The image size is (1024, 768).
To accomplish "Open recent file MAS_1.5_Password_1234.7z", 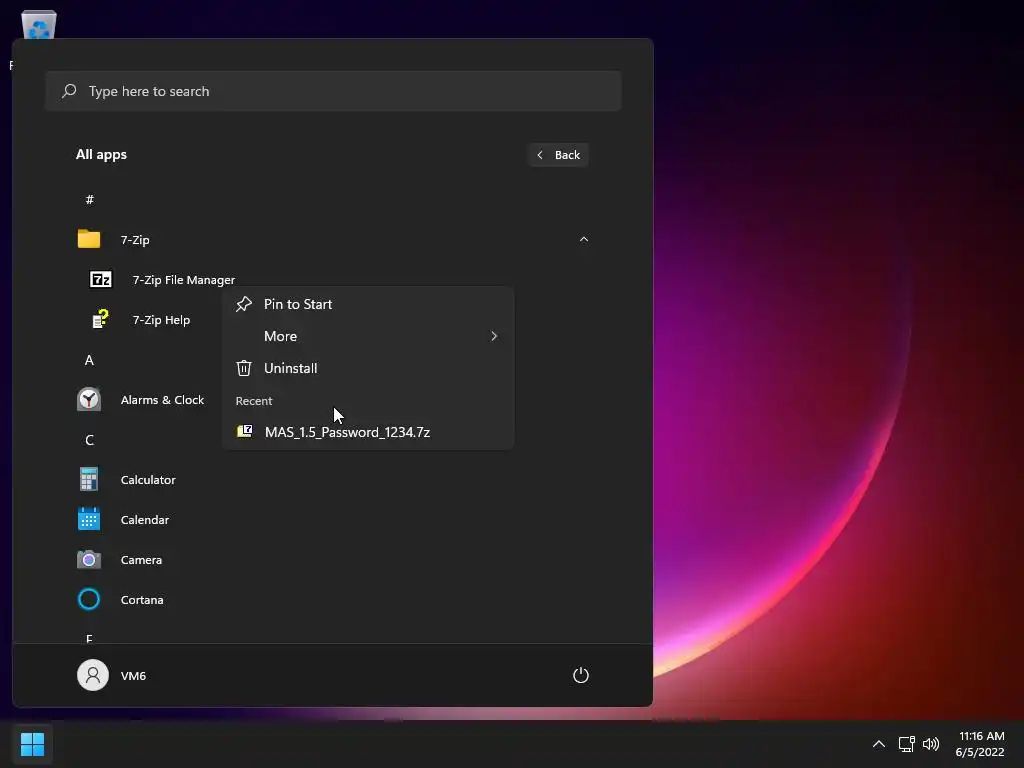I will pos(368,432).
